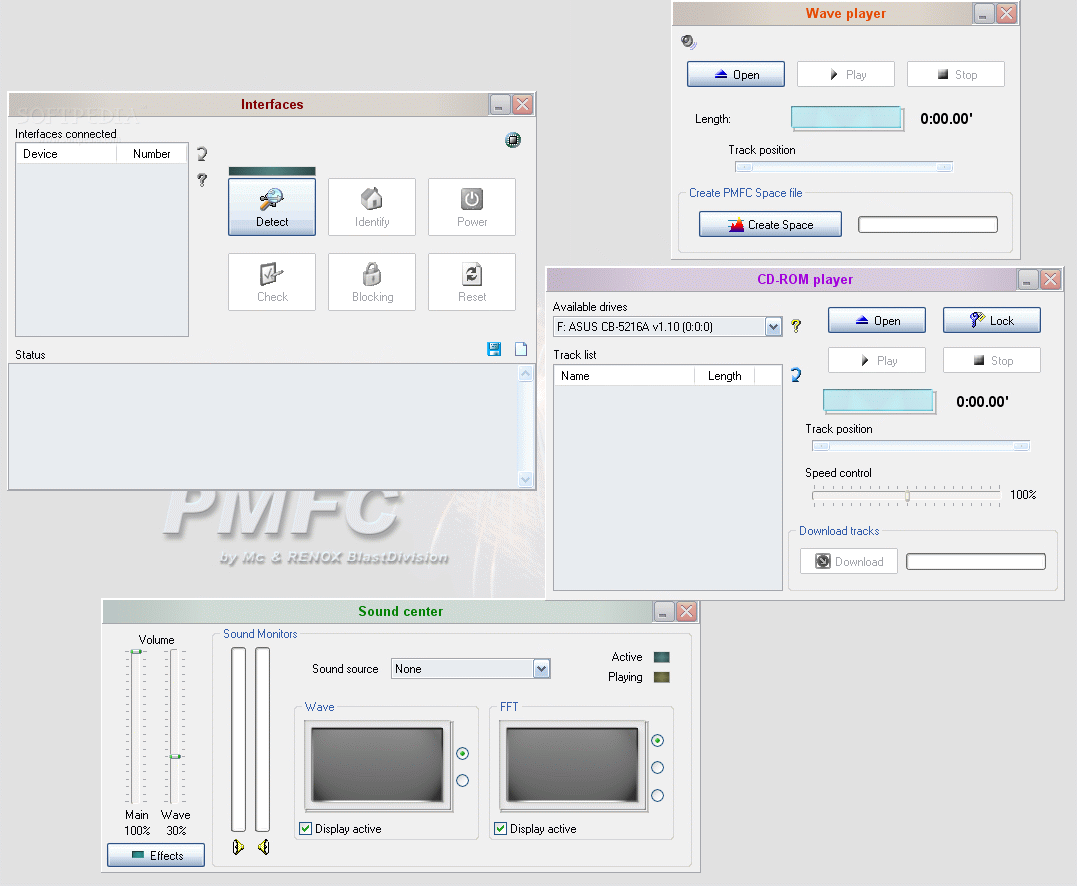Screen dimensions: 1077x886
Task: Toggle Wave Display active checkbox
Action: 306,828
